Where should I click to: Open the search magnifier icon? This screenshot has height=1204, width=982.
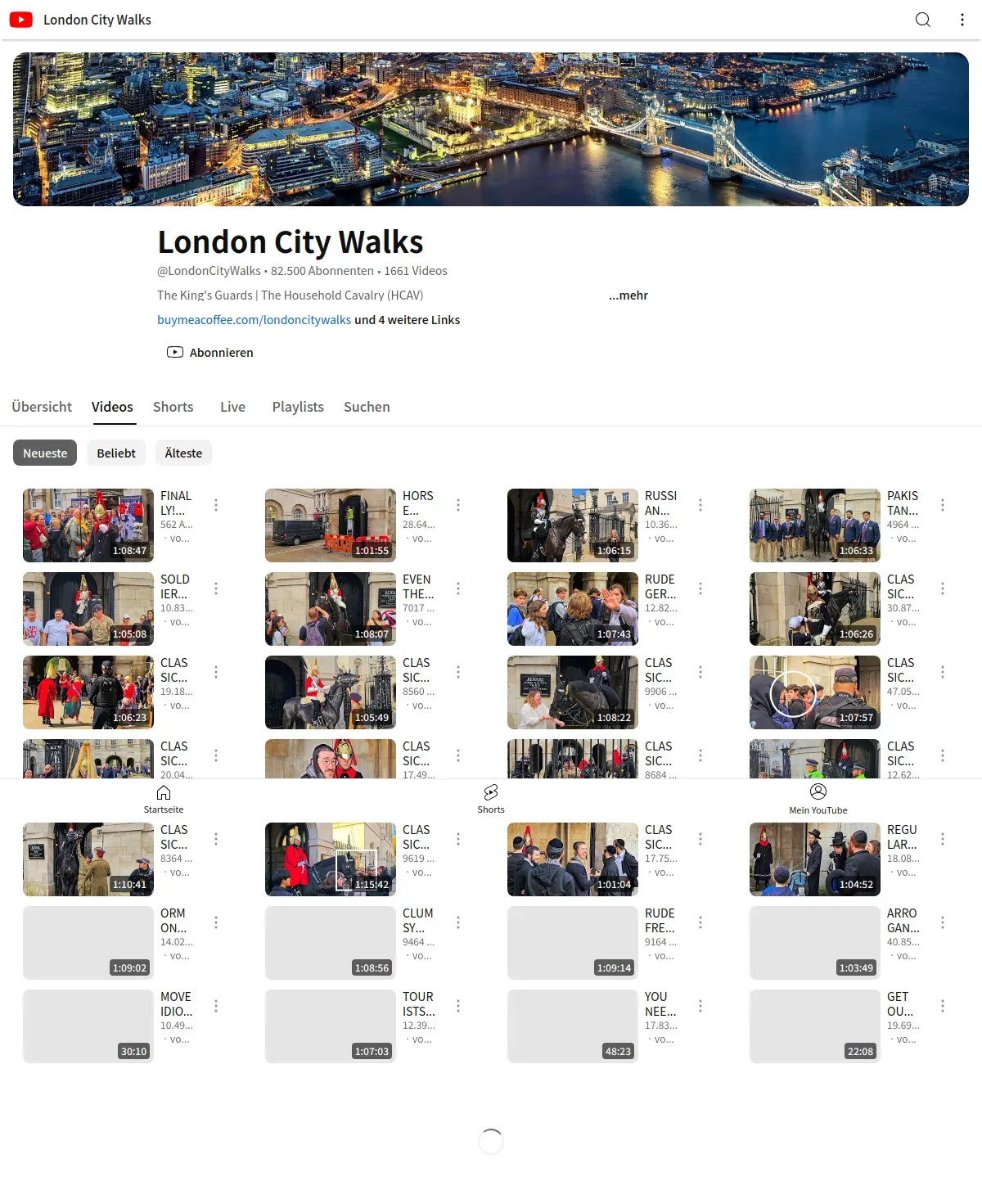tap(923, 20)
